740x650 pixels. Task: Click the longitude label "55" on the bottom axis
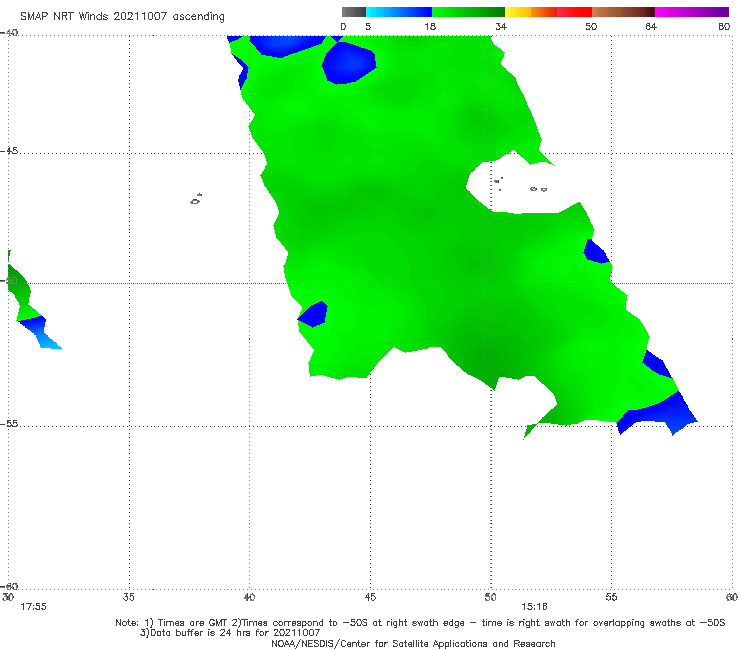click(x=611, y=597)
